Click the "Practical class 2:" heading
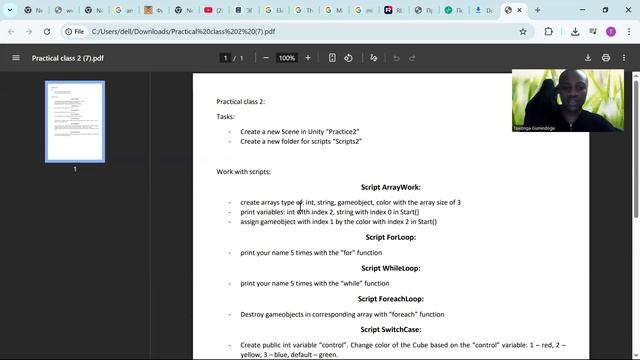This screenshot has height=360, width=640. click(241, 101)
